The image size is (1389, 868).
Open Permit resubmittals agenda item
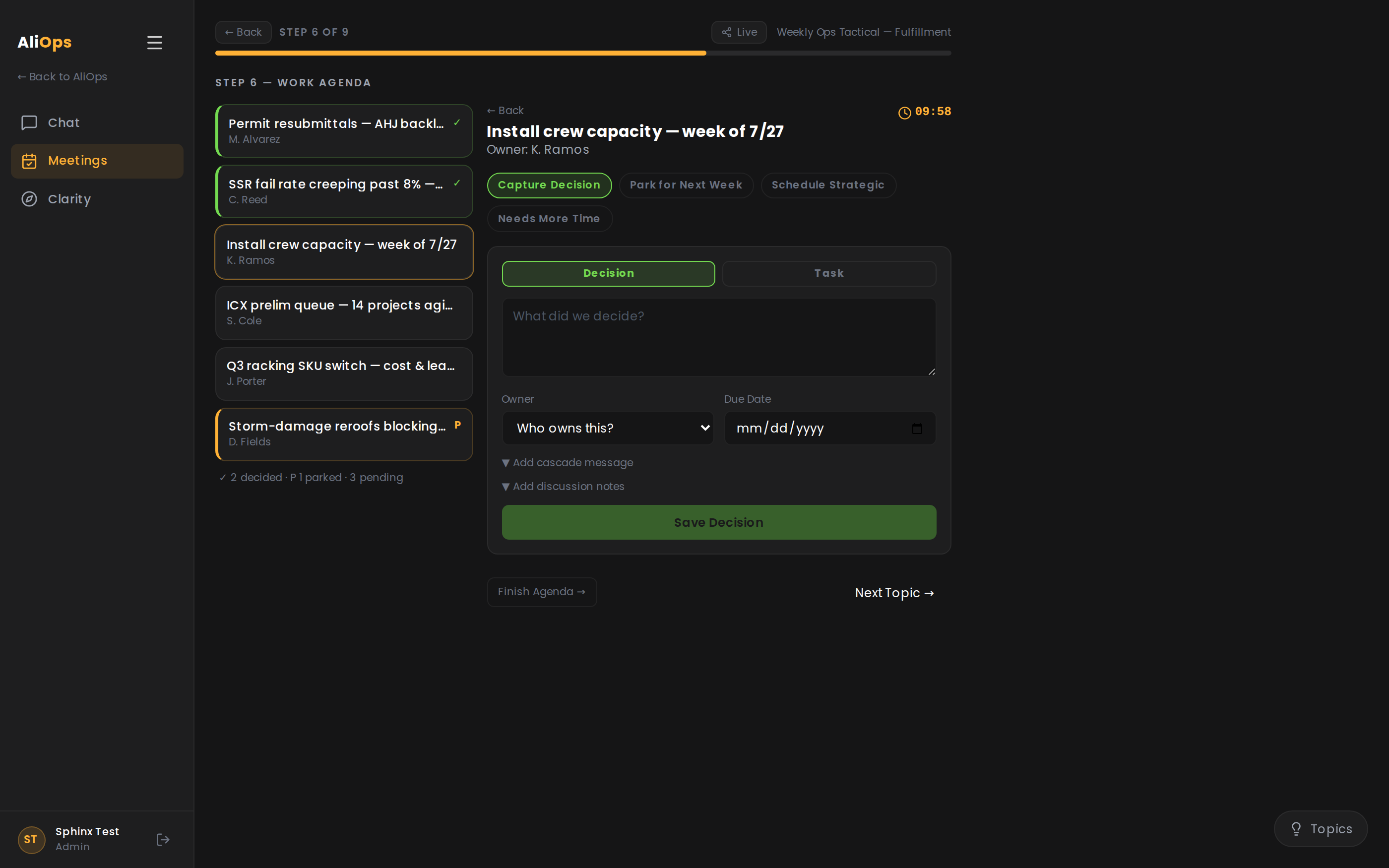click(x=344, y=131)
